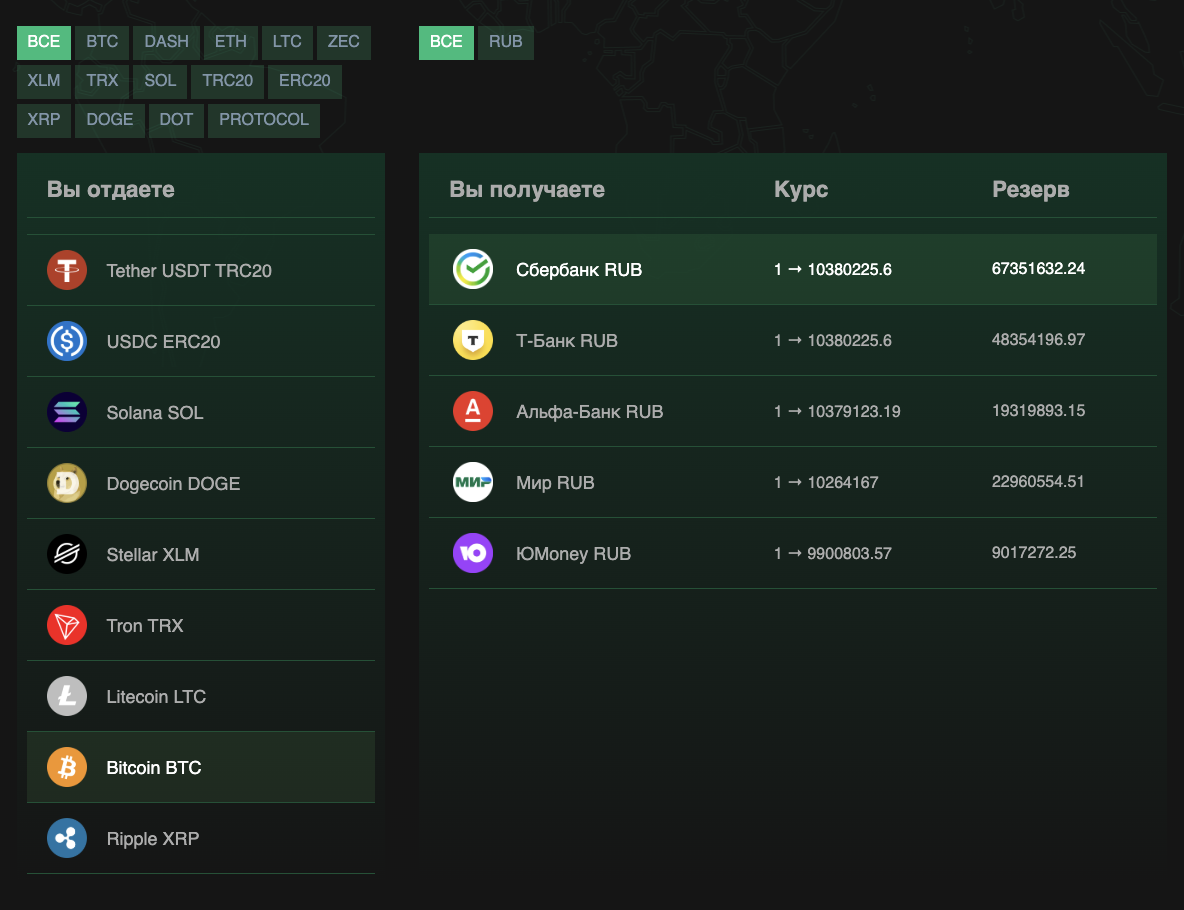The width and height of the screenshot is (1184, 910).
Task: Show all currencies with left ВСЕ tab
Action: coord(44,42)
